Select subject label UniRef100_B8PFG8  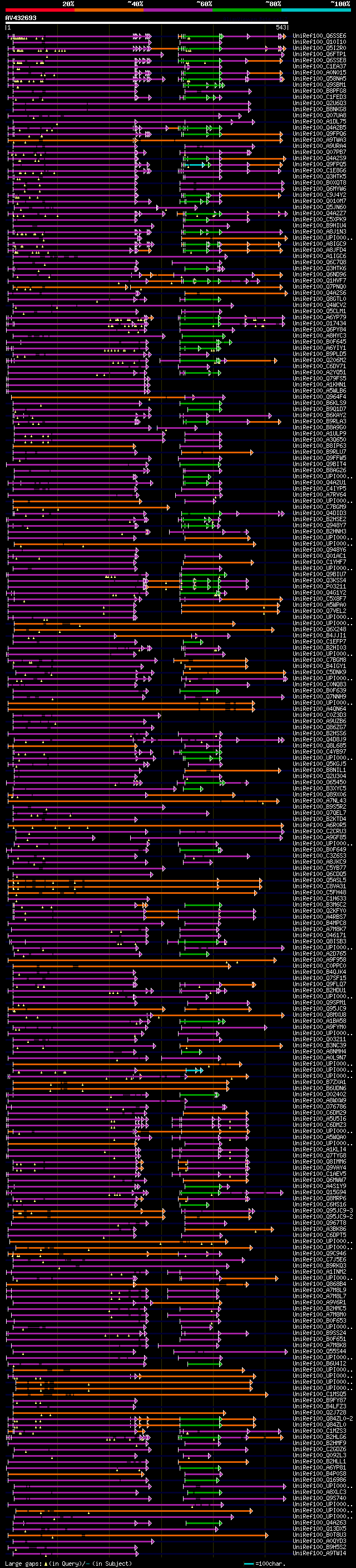tap(319, 91)
